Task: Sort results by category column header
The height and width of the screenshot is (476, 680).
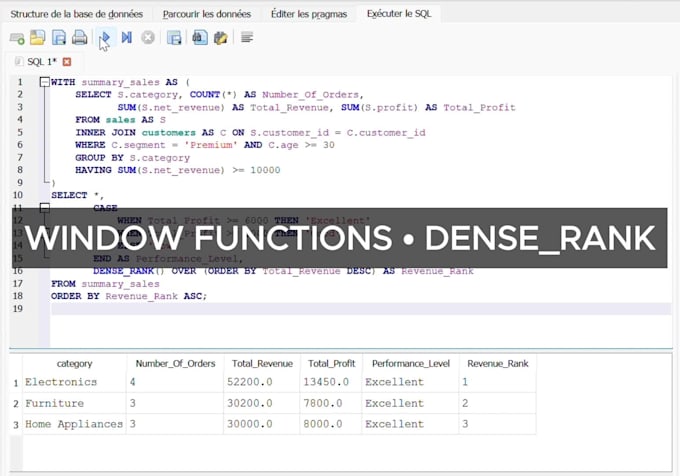Action: pos(74,364)
